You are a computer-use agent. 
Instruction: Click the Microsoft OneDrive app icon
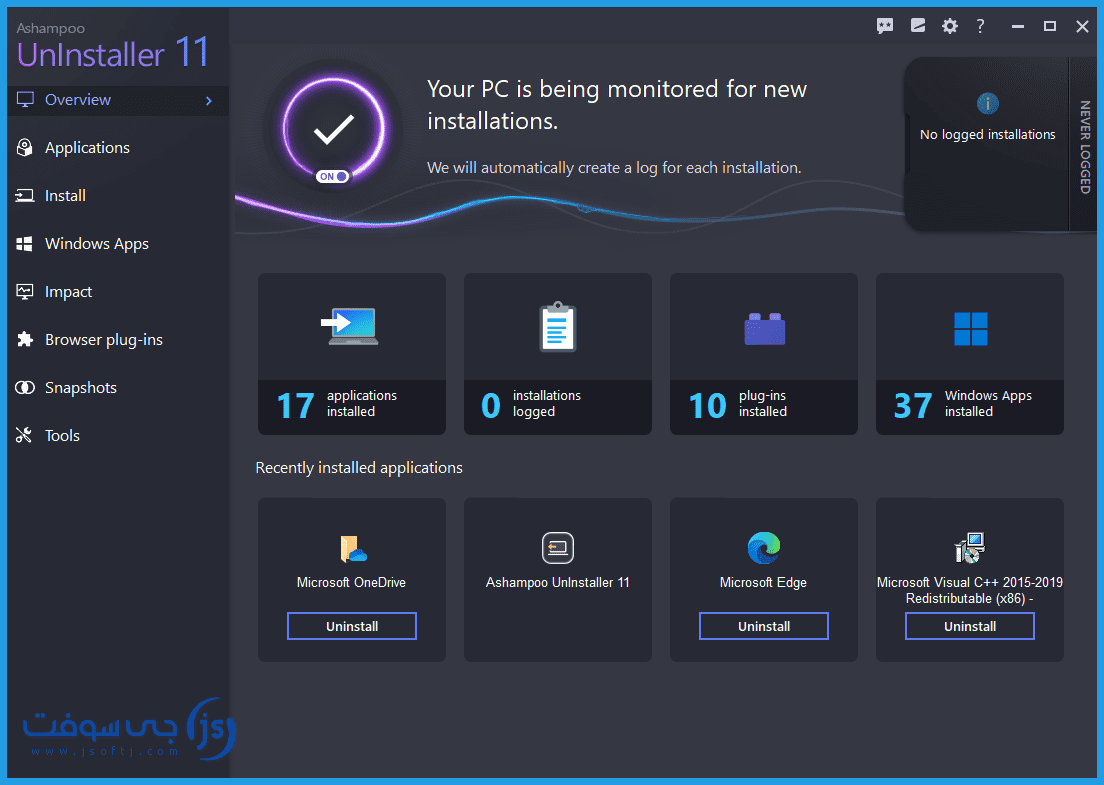[352, 548]
